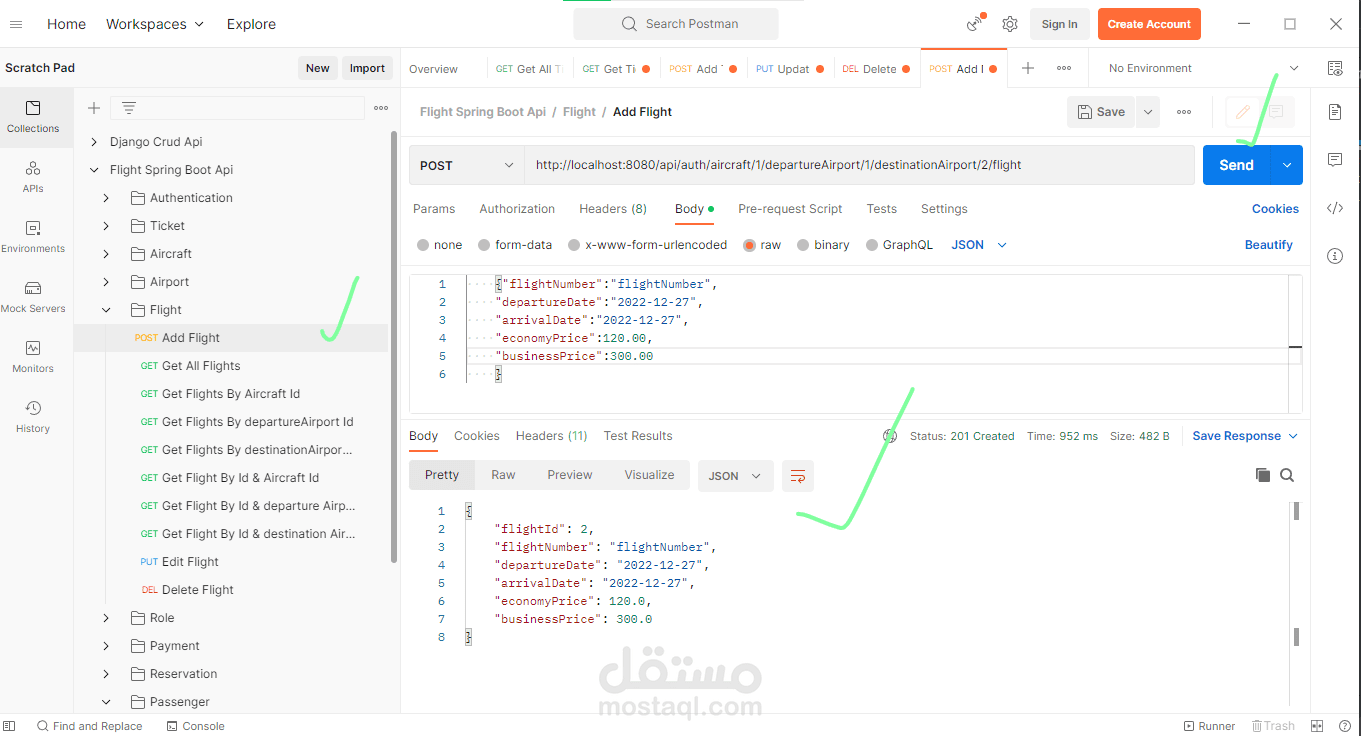Switch to the Test Results tab
Image resolution: width=1361 pixels, height=736 pixels.
coord(638,436)
